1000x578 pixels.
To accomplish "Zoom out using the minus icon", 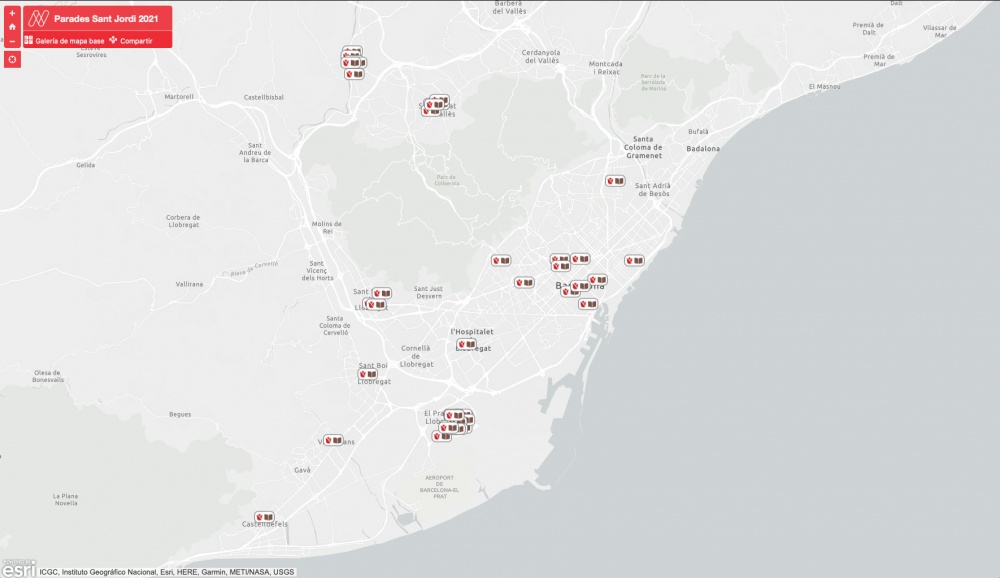I will tap(11, 43).
